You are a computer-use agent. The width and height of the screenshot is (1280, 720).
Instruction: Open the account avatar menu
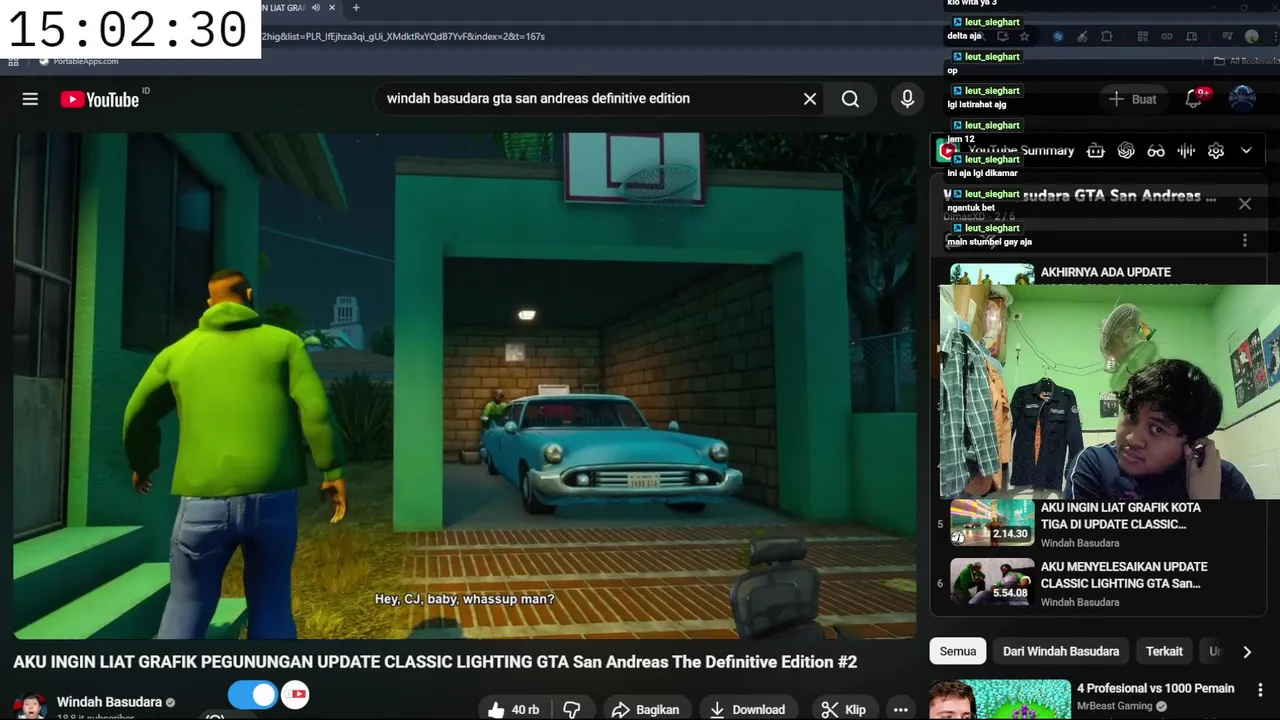[x=1242, y=99]
